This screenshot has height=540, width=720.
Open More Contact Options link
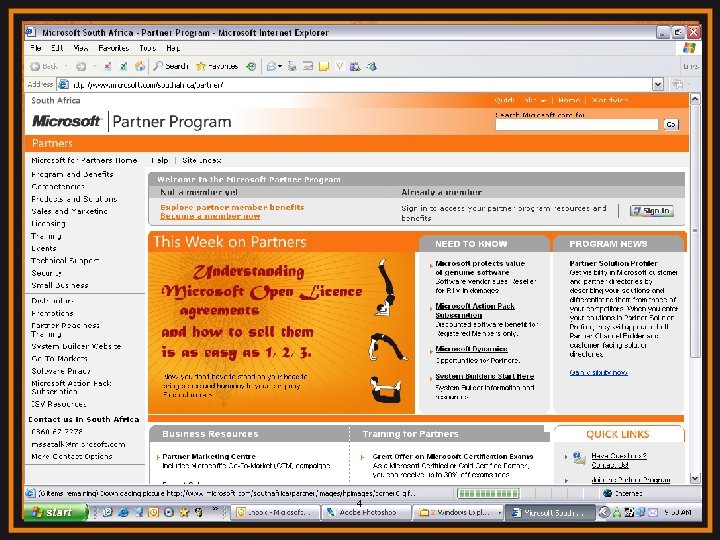click(x=72, y=456)
